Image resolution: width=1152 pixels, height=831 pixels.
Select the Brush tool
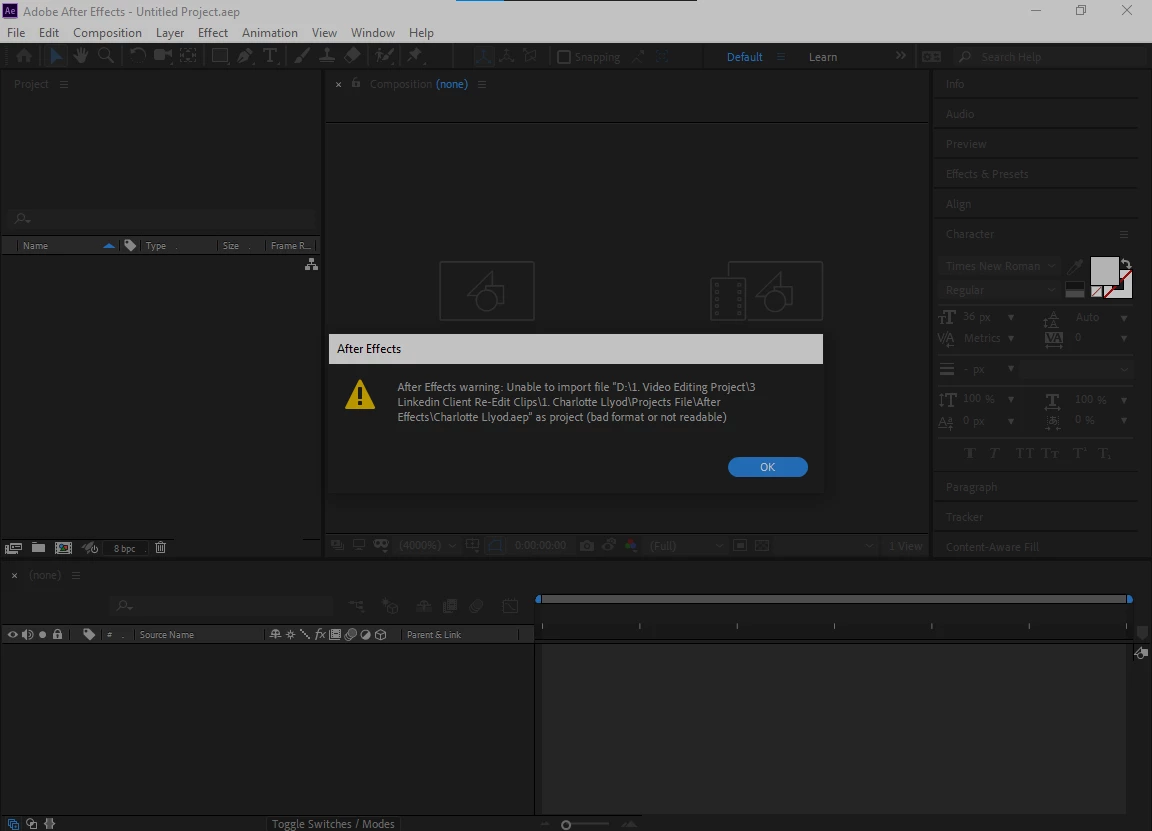click(301, 56)
